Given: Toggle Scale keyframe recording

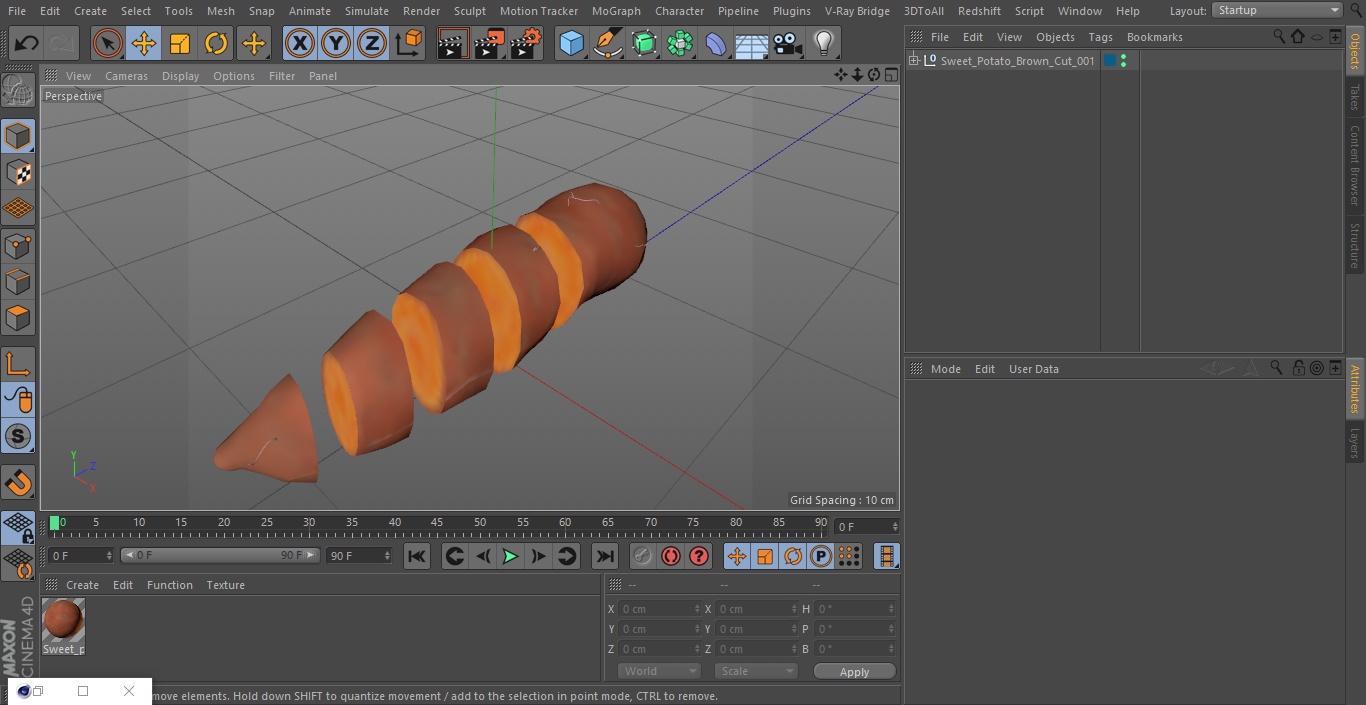Looking at the screenshot, I should 765,556.
